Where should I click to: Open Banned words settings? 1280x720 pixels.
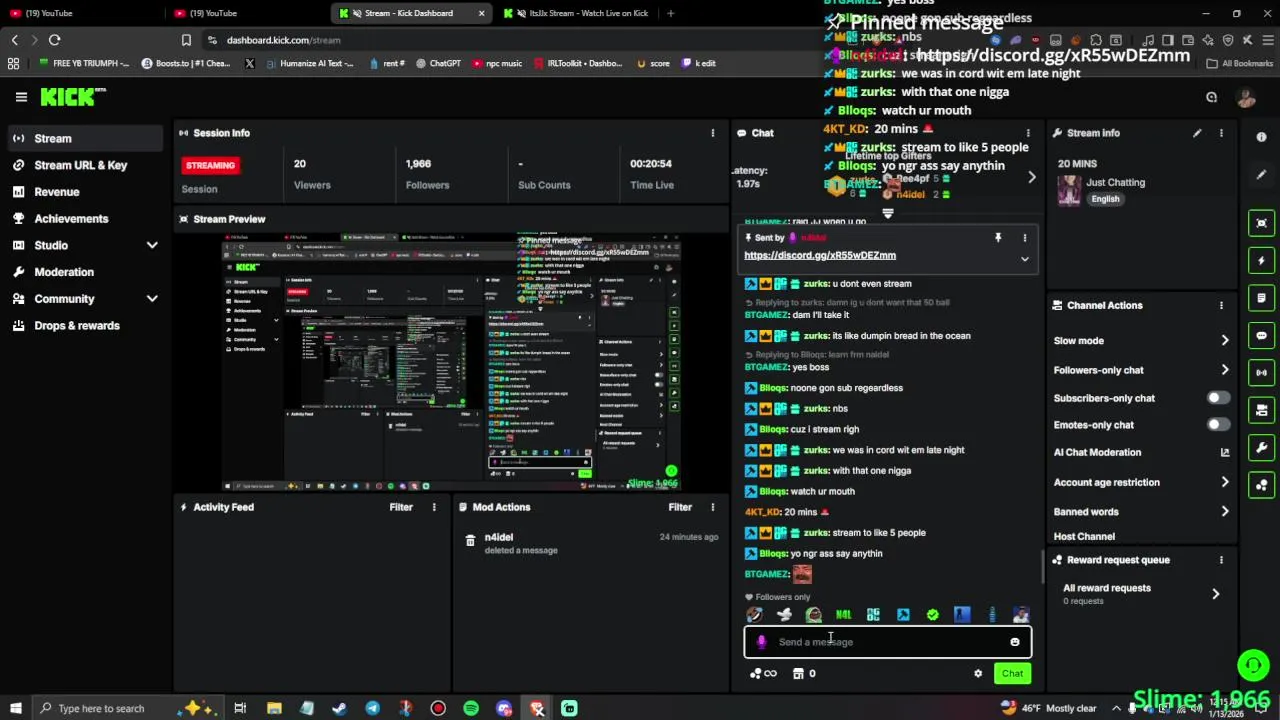click(1141, 512)
